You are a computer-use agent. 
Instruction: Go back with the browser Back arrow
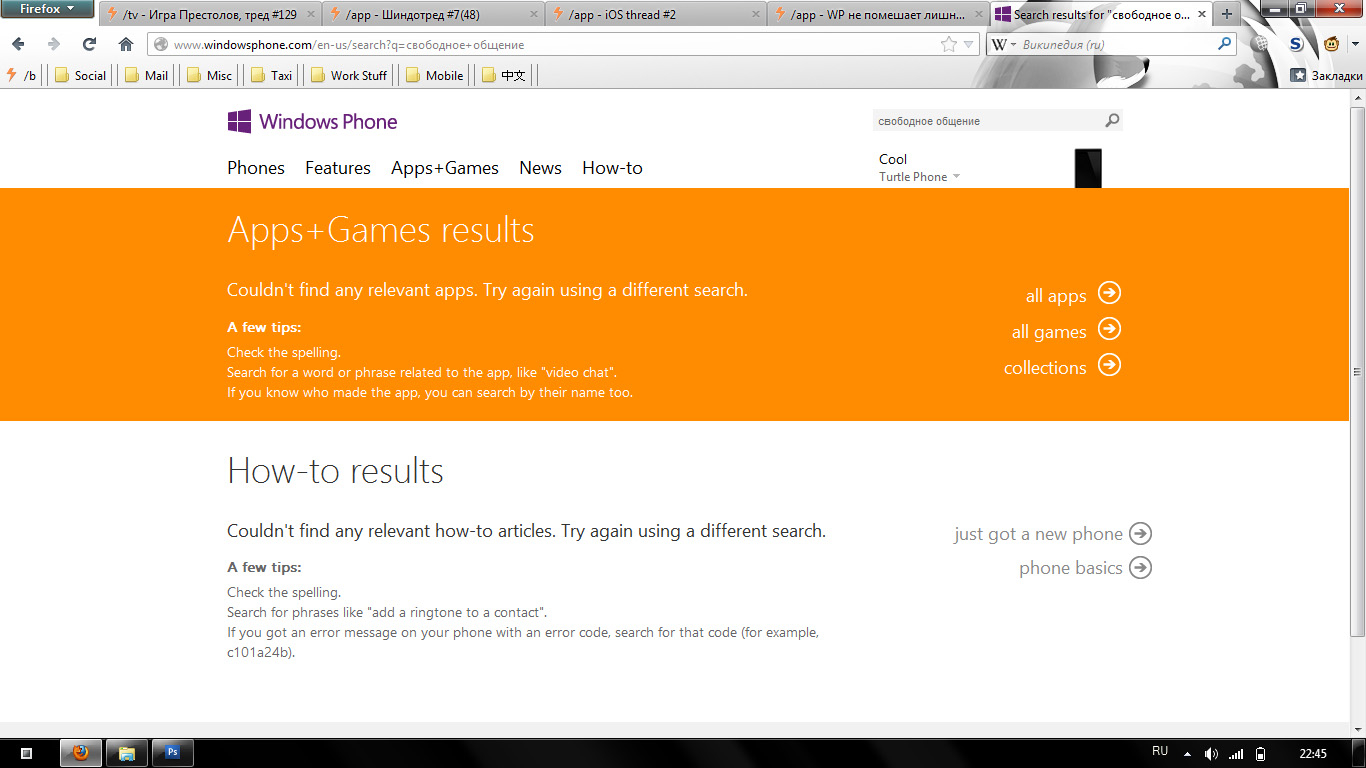click(18, 44)
